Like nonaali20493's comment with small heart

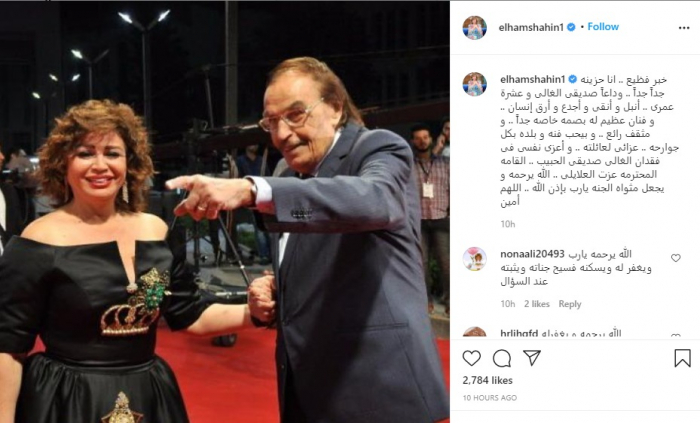pyautogui.click(x=675, y=258)
